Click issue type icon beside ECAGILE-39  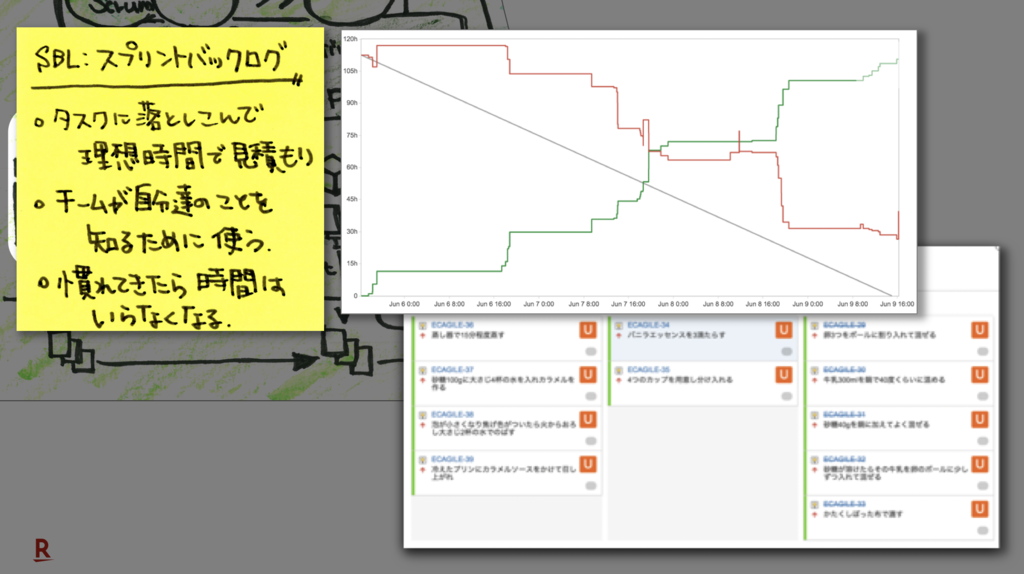(423, 460)
